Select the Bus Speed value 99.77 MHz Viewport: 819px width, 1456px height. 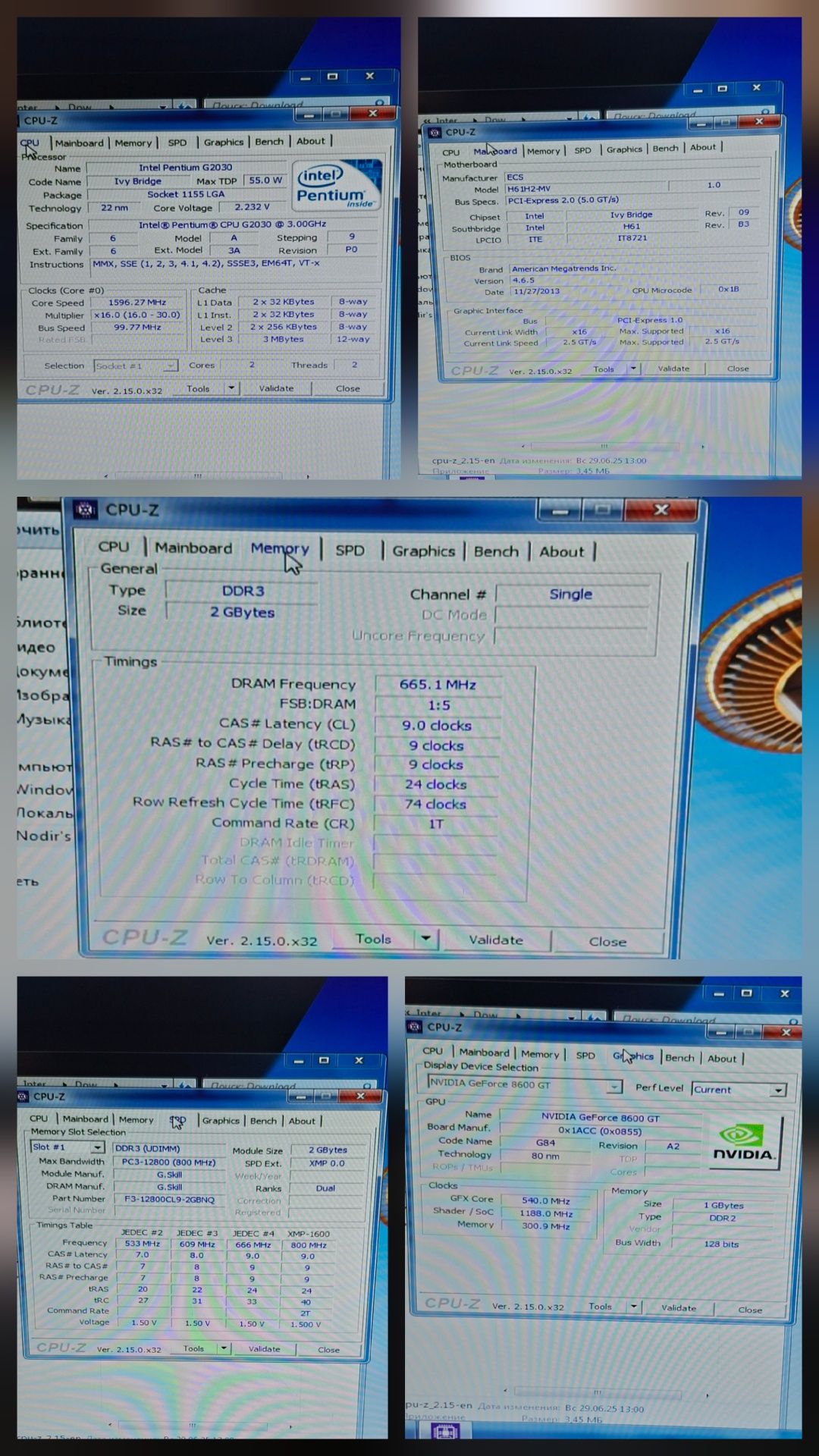[137, 328]
